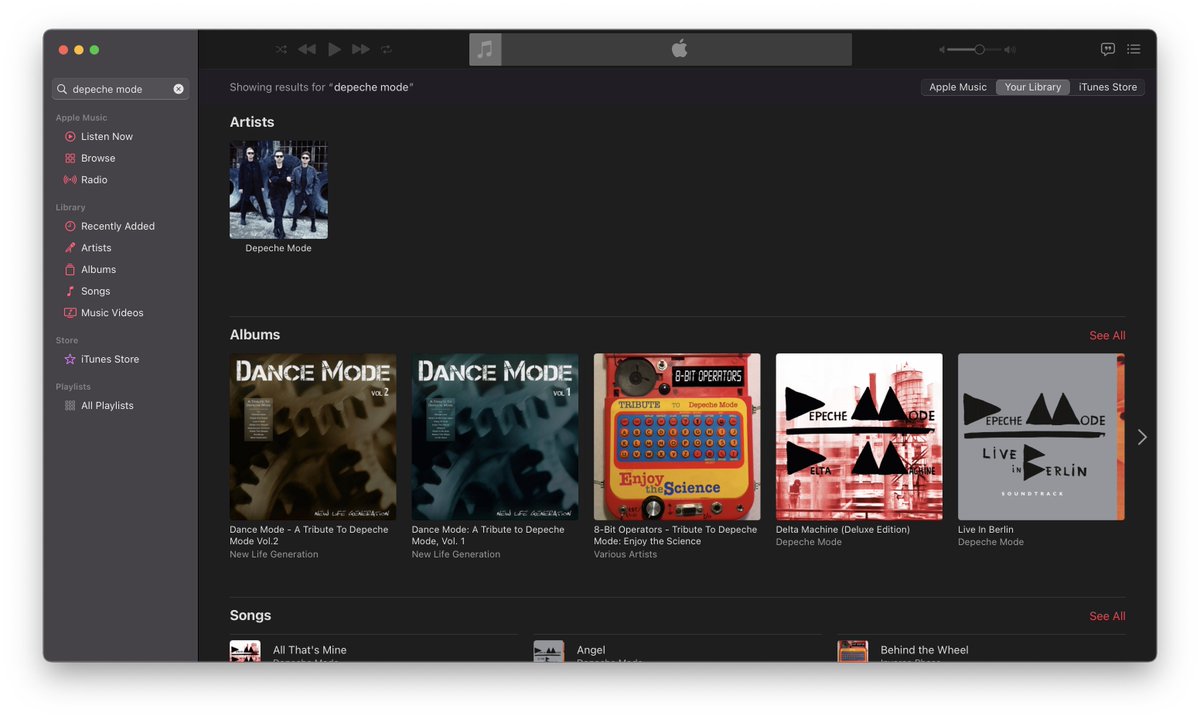Set max volume via loud speaker icon
The height and width of the screenshot is (719, 1200).
1010,49
